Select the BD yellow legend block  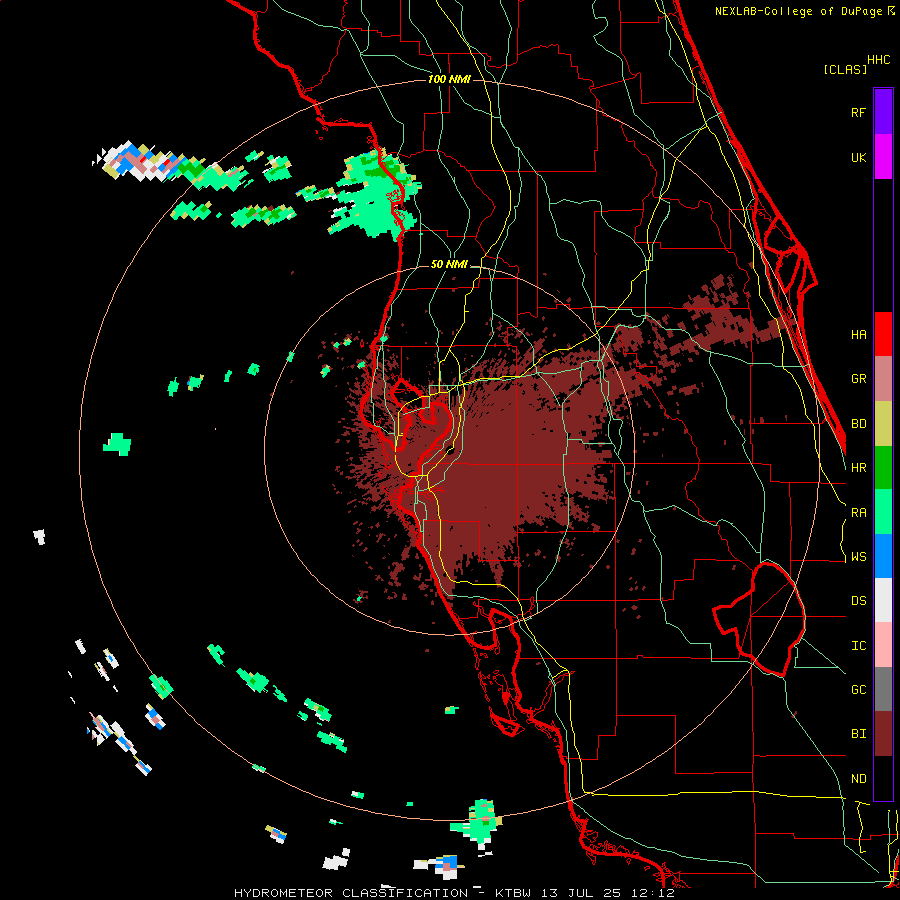click(883, 424)
